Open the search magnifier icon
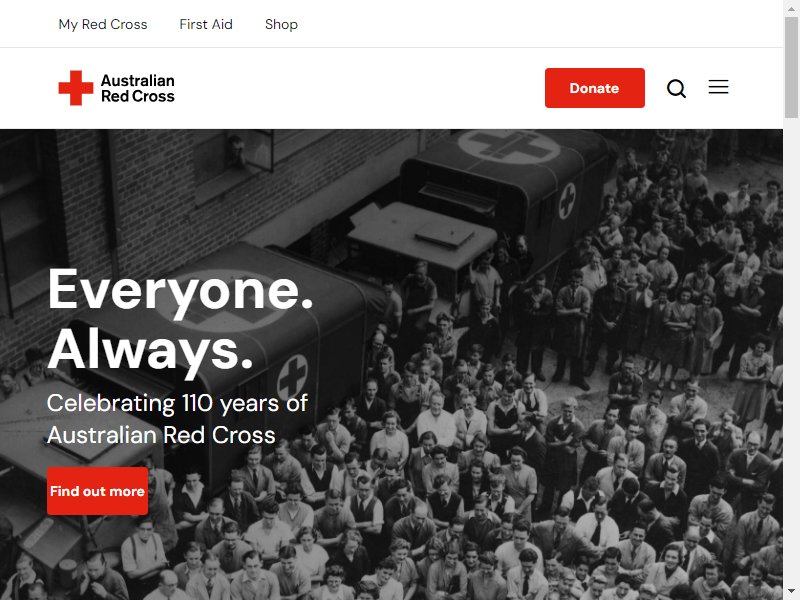The height and width of the screenshot is (600, 800). pos(676,88)
